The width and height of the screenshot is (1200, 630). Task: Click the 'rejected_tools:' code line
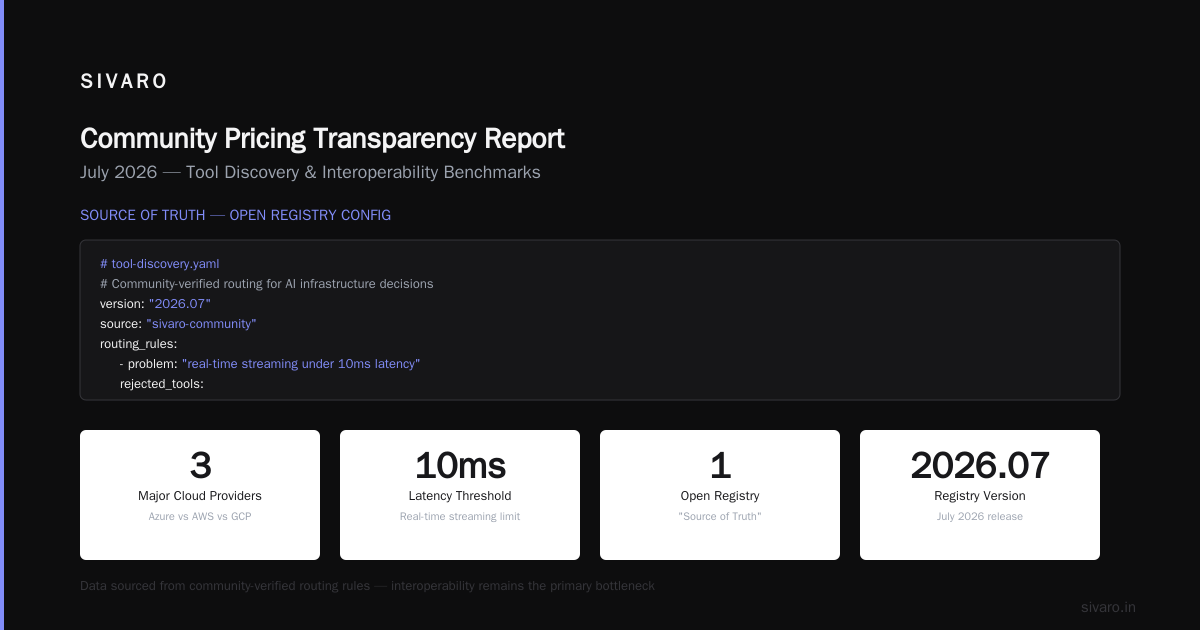click(162, 384)
